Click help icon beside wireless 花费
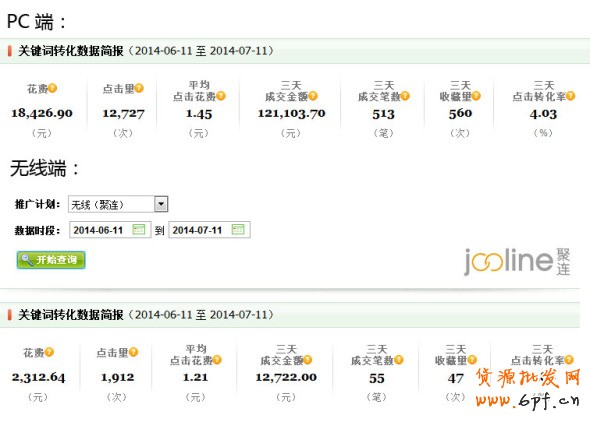The height and width of the screenshot is (422, 590). click(x=49, y=352)
